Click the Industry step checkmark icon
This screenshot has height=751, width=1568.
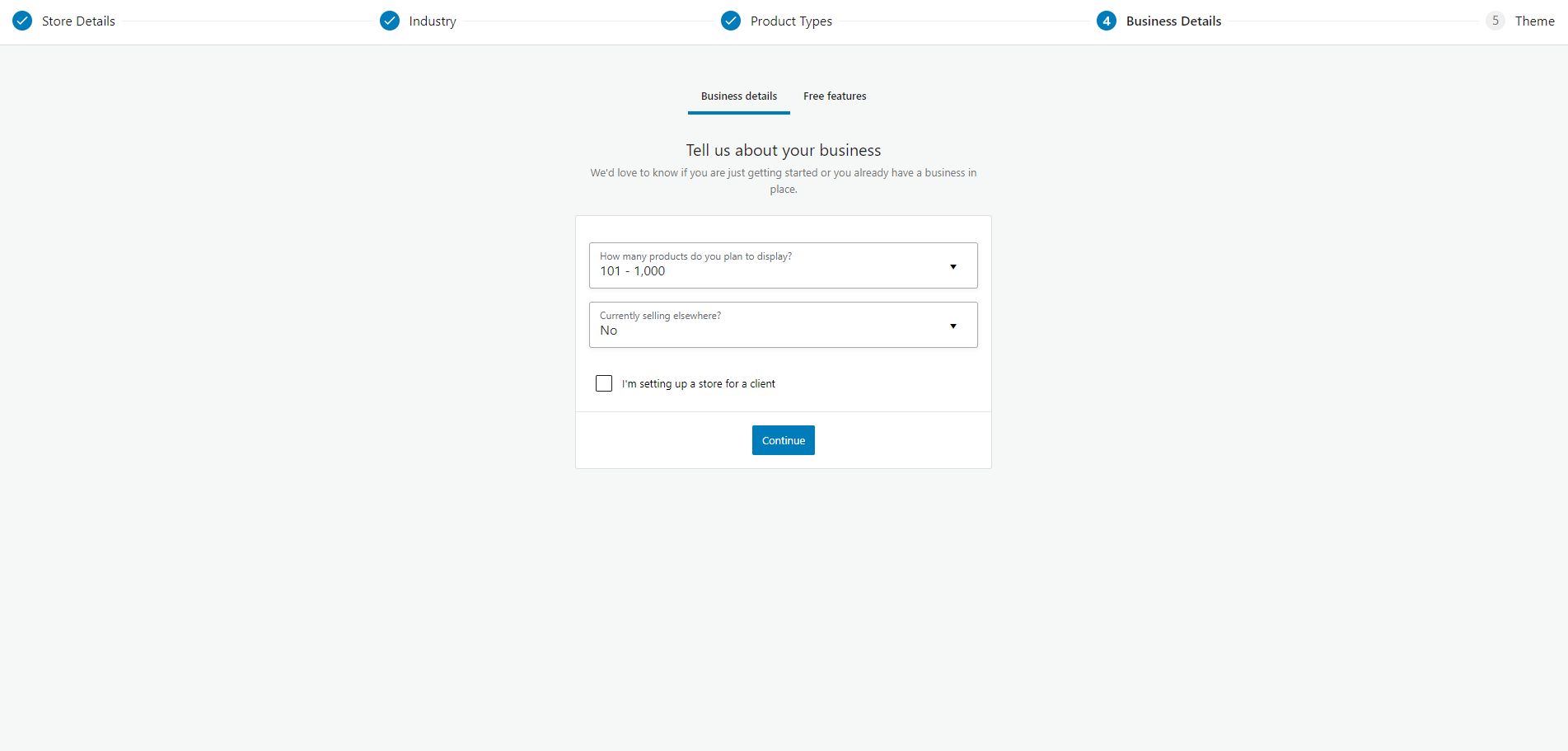[390, 21]
